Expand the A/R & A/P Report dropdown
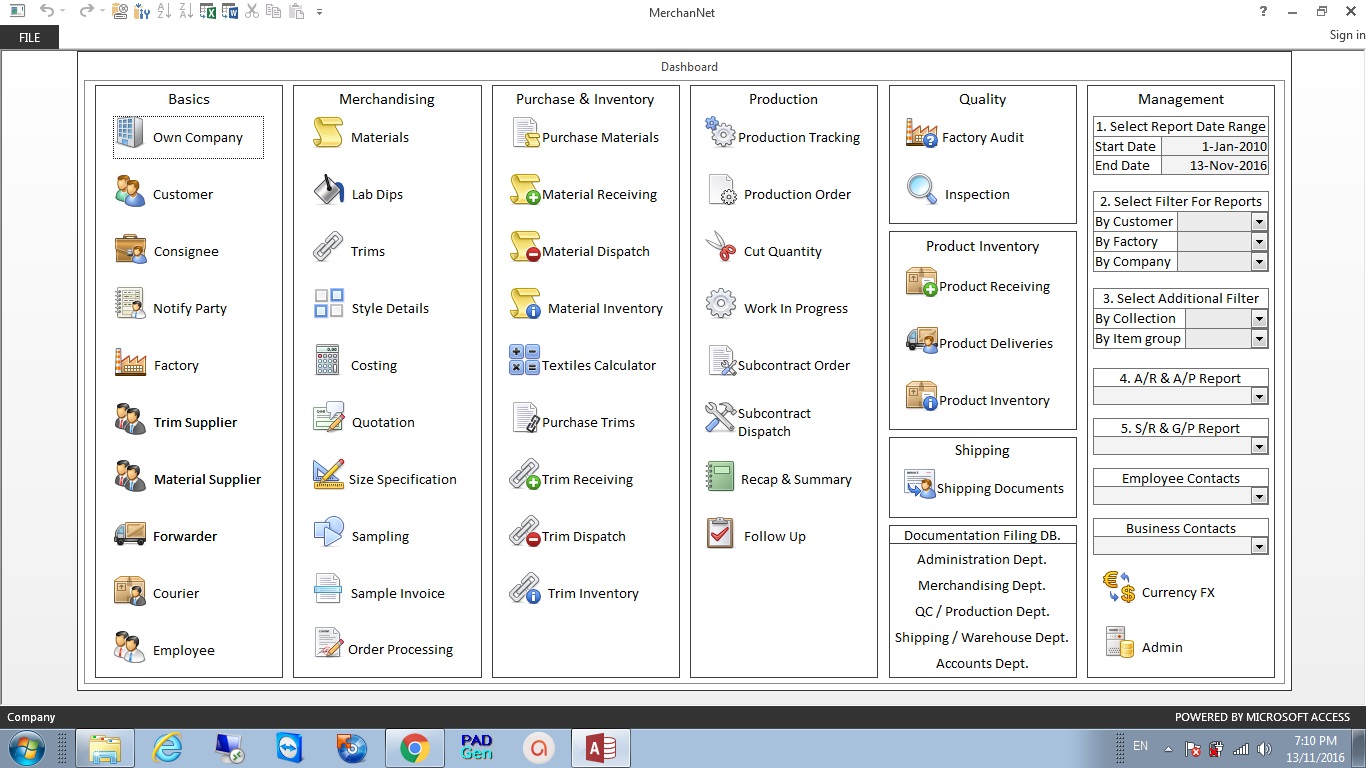 [x=1259, y=396]
